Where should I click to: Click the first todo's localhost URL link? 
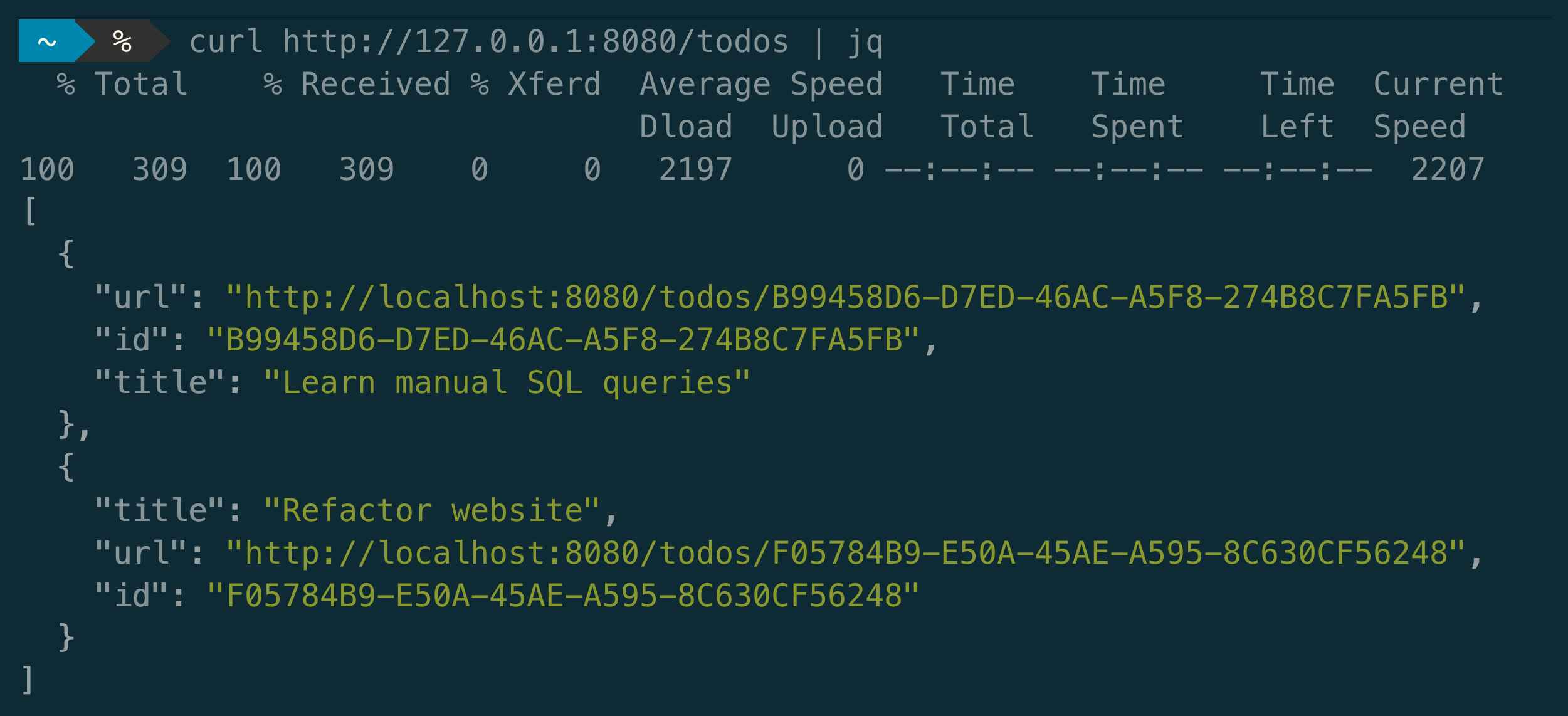pos(845,297)
